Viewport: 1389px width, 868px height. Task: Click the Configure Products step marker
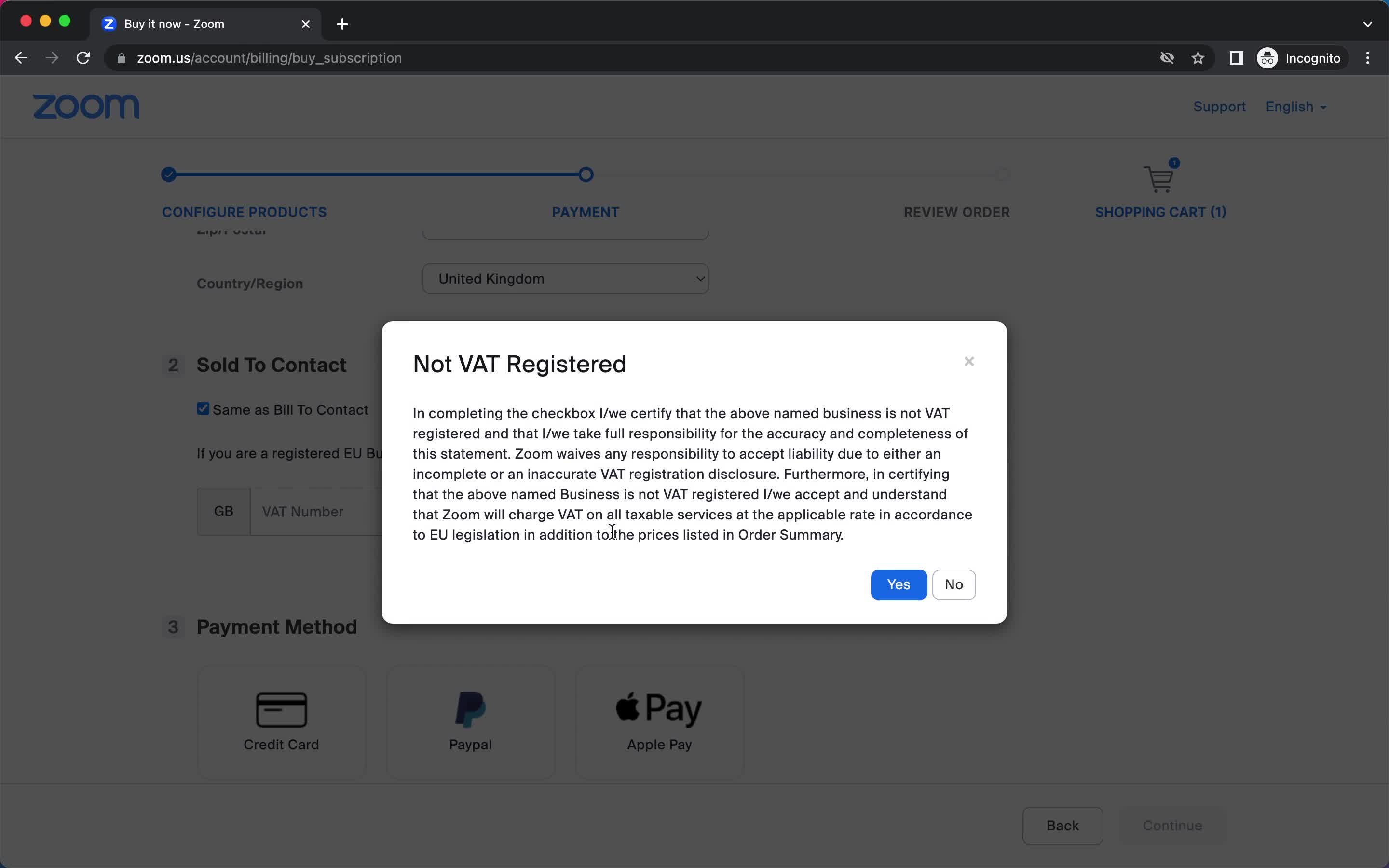169,174
